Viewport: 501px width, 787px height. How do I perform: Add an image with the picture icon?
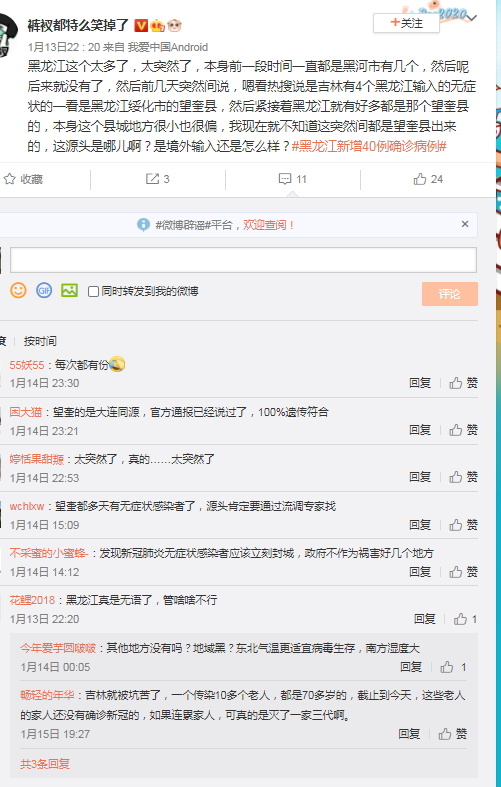69,290
